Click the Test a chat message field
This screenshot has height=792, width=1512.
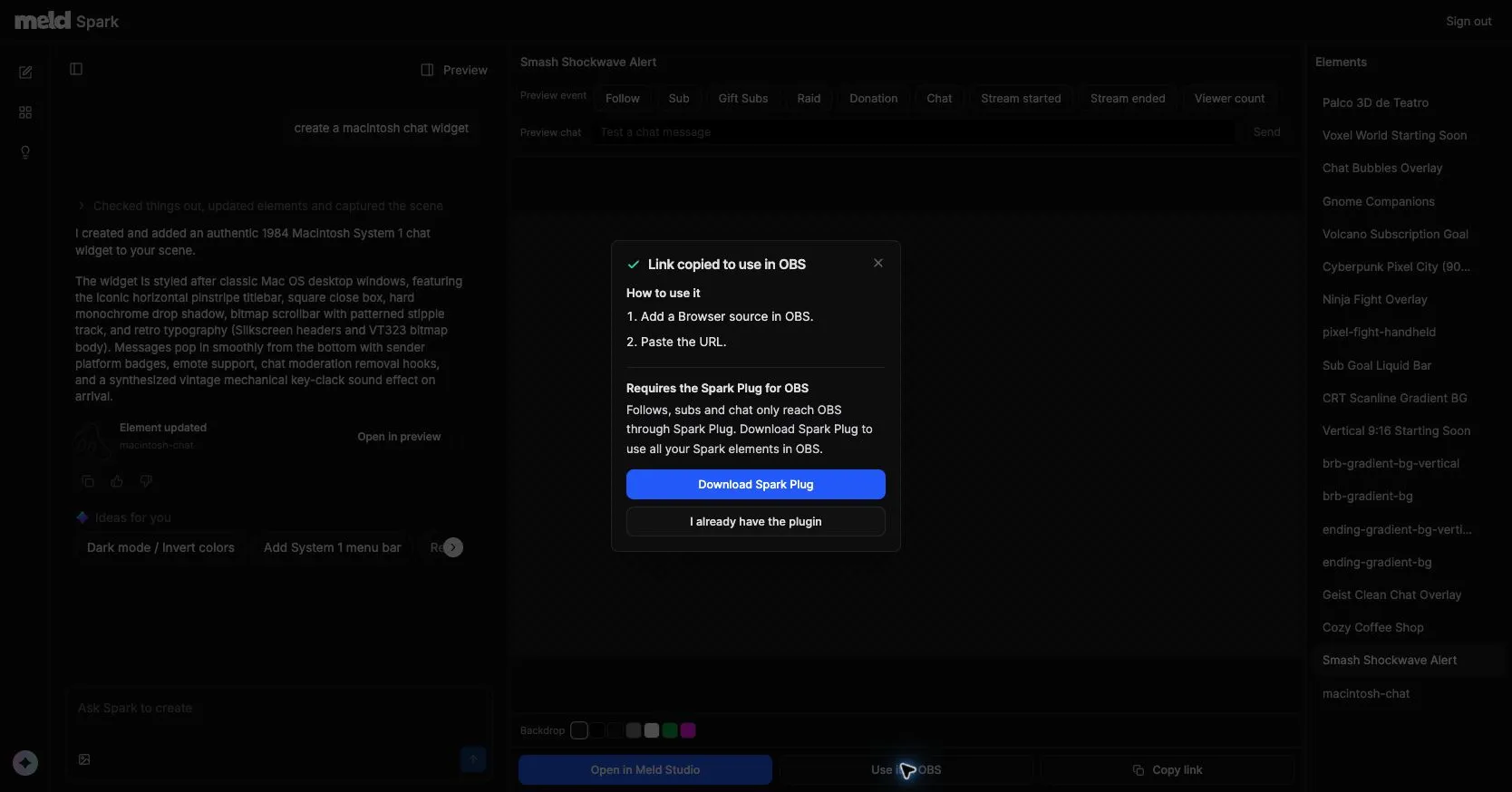point(914,132)
